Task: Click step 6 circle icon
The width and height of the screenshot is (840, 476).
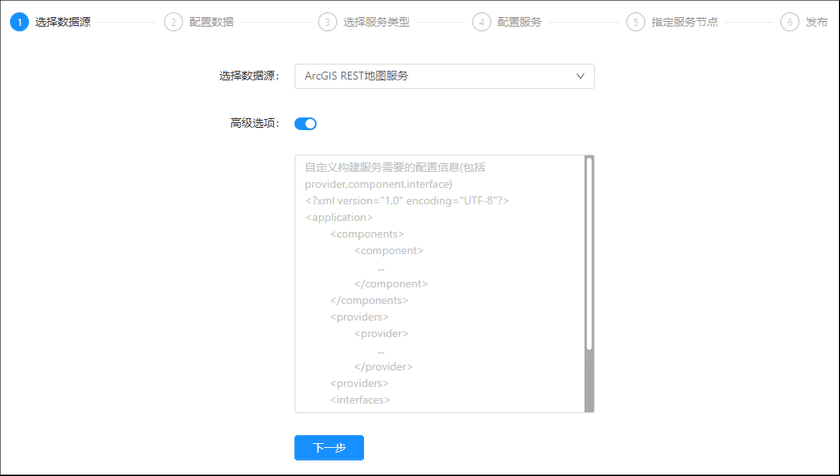Action: tap(790, 22)
